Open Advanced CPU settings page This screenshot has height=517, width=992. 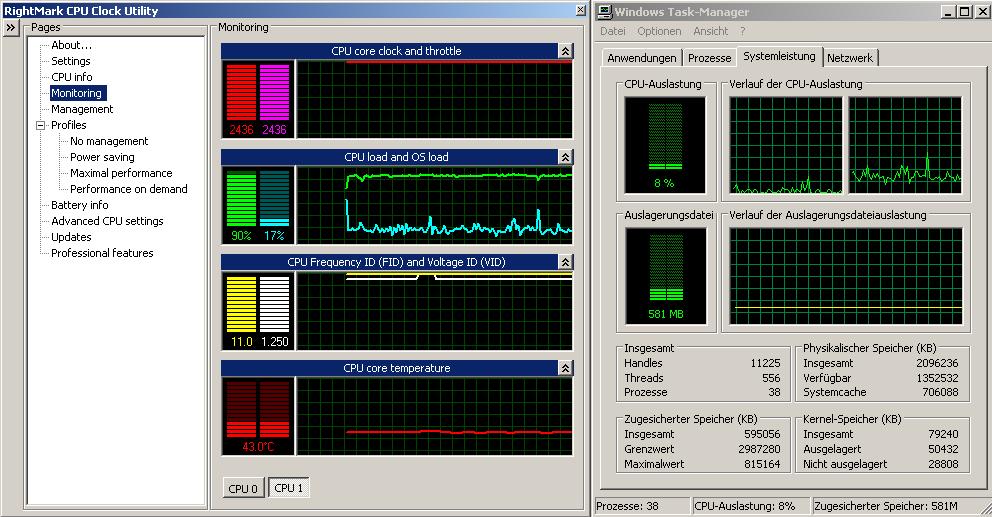click(107, 221)
